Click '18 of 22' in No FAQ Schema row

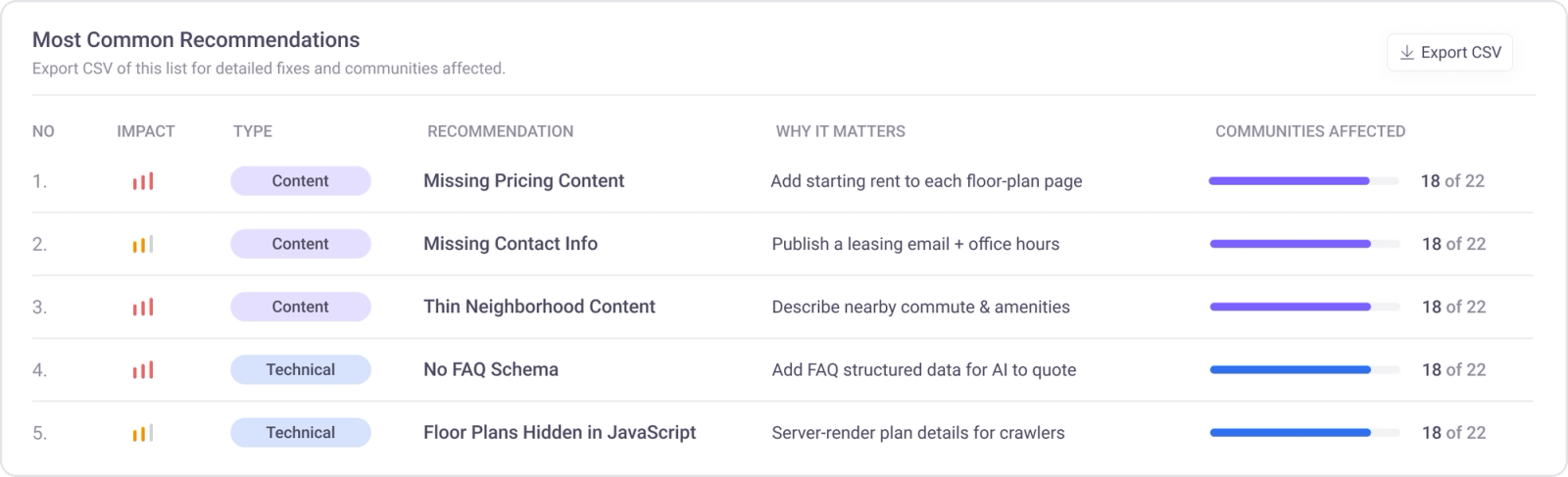click(1454, 369)
